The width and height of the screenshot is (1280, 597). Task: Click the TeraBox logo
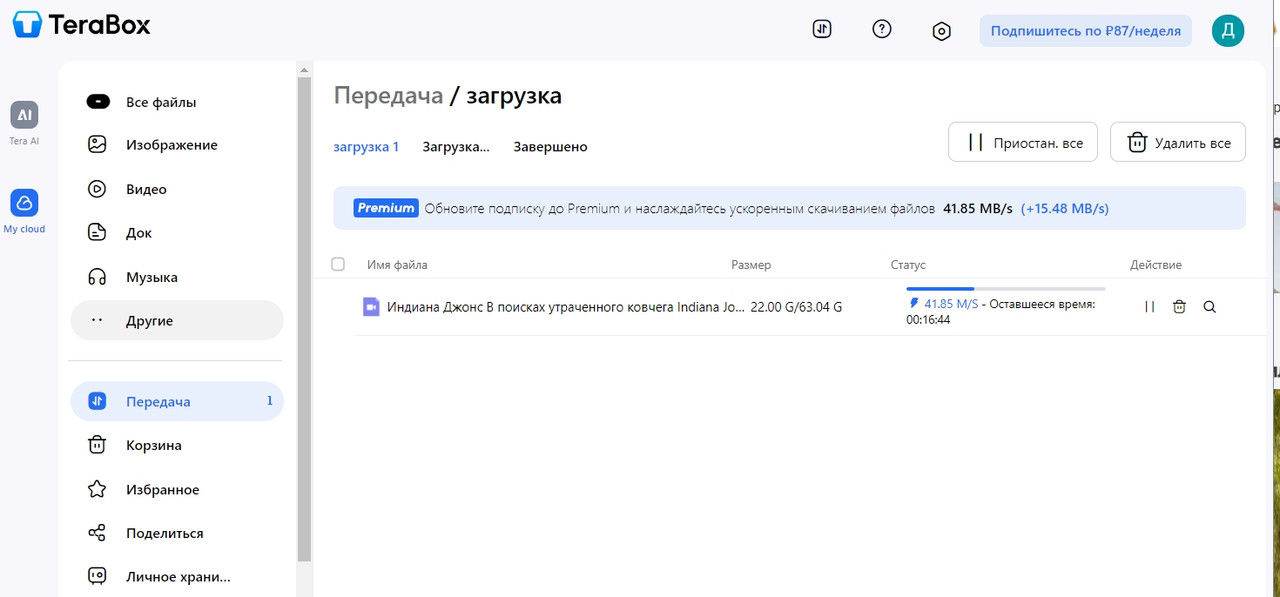tap(82, 24)
